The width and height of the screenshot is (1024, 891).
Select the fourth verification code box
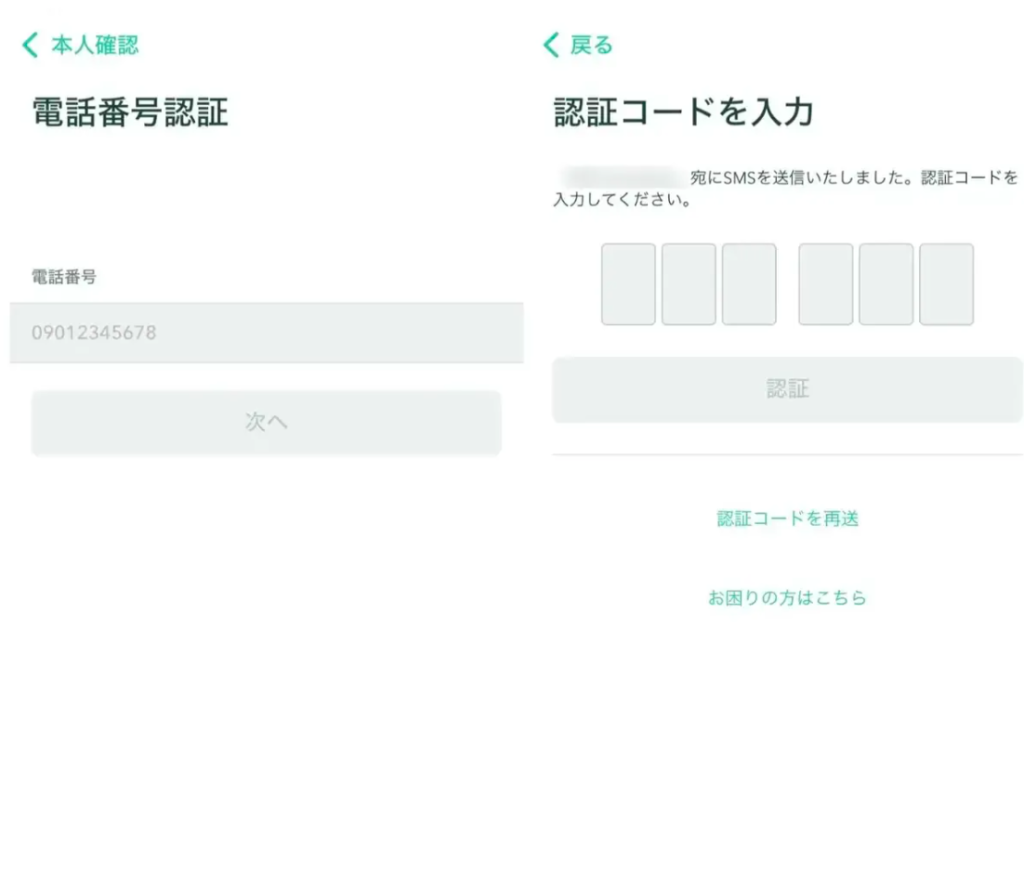tap(826, 284)
